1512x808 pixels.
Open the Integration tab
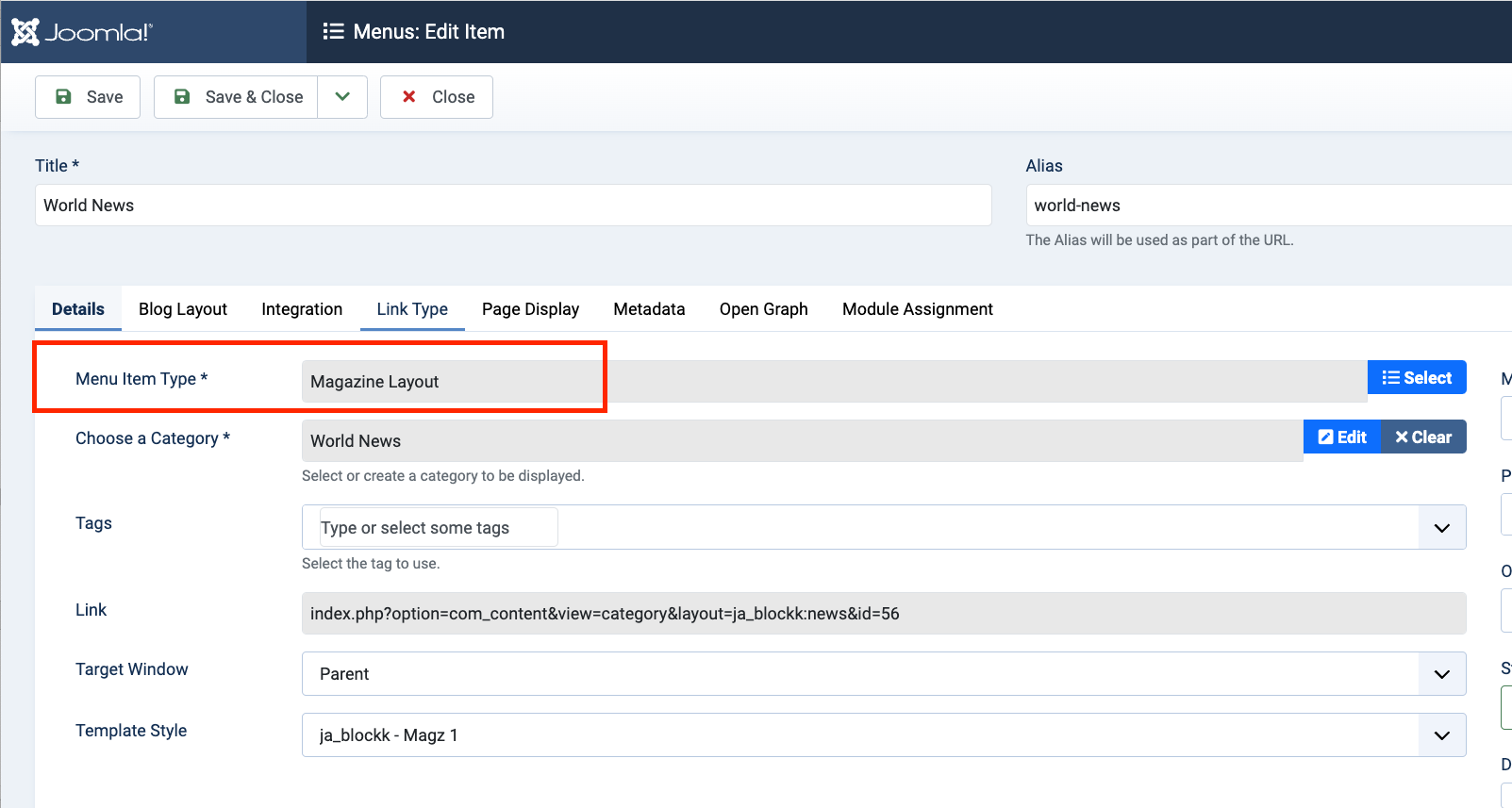(302, 309)
